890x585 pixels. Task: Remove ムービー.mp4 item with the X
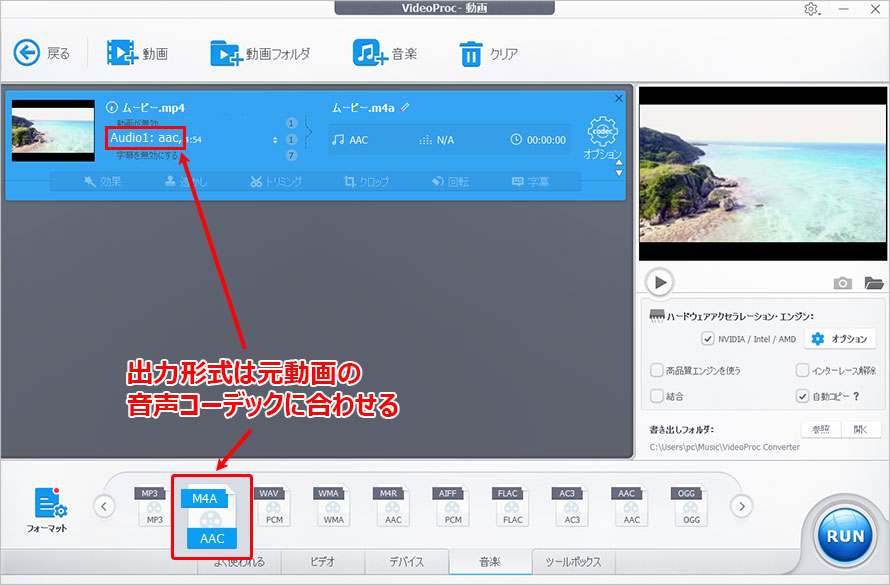pos(619,98)
